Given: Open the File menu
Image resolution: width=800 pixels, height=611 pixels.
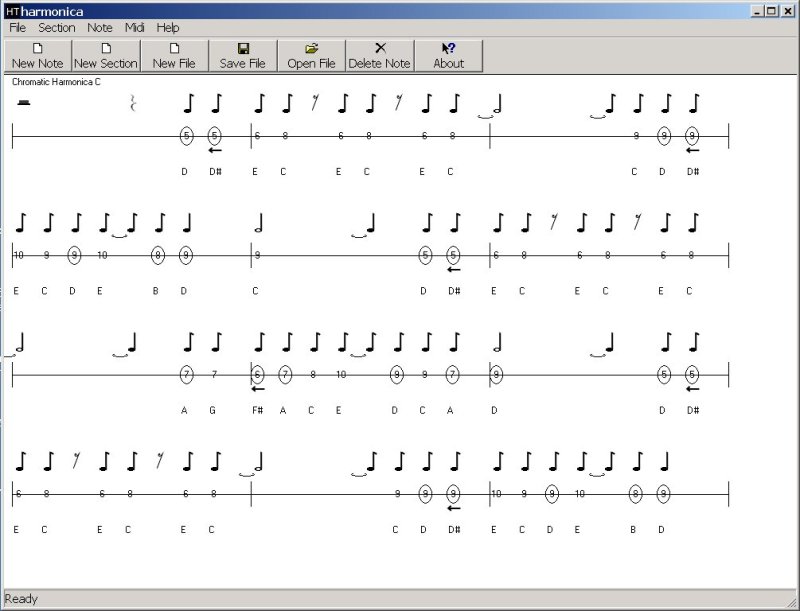Looking at the screenshot, I should click(x=17, y=28).
